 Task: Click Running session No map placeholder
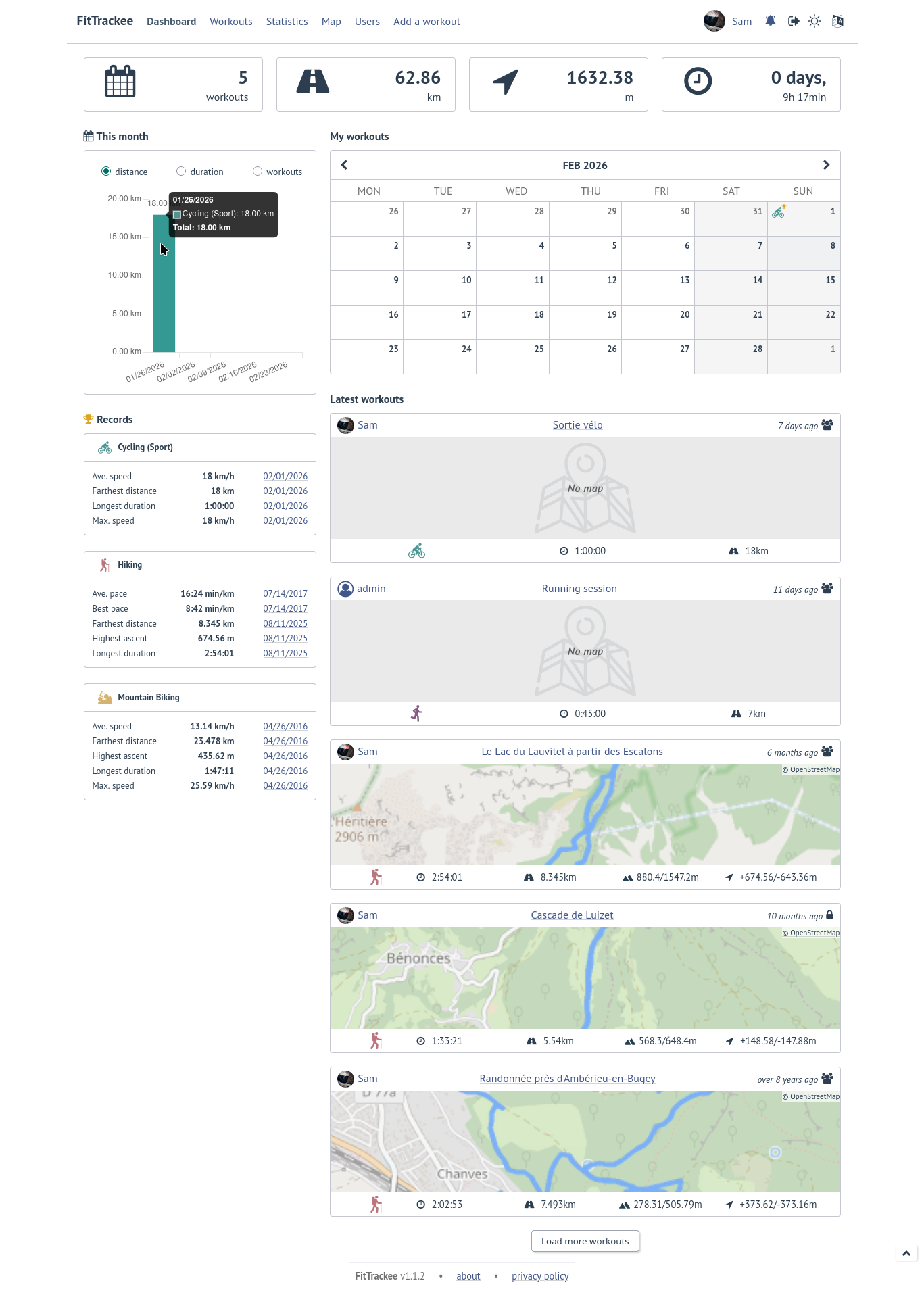(585, 651)
